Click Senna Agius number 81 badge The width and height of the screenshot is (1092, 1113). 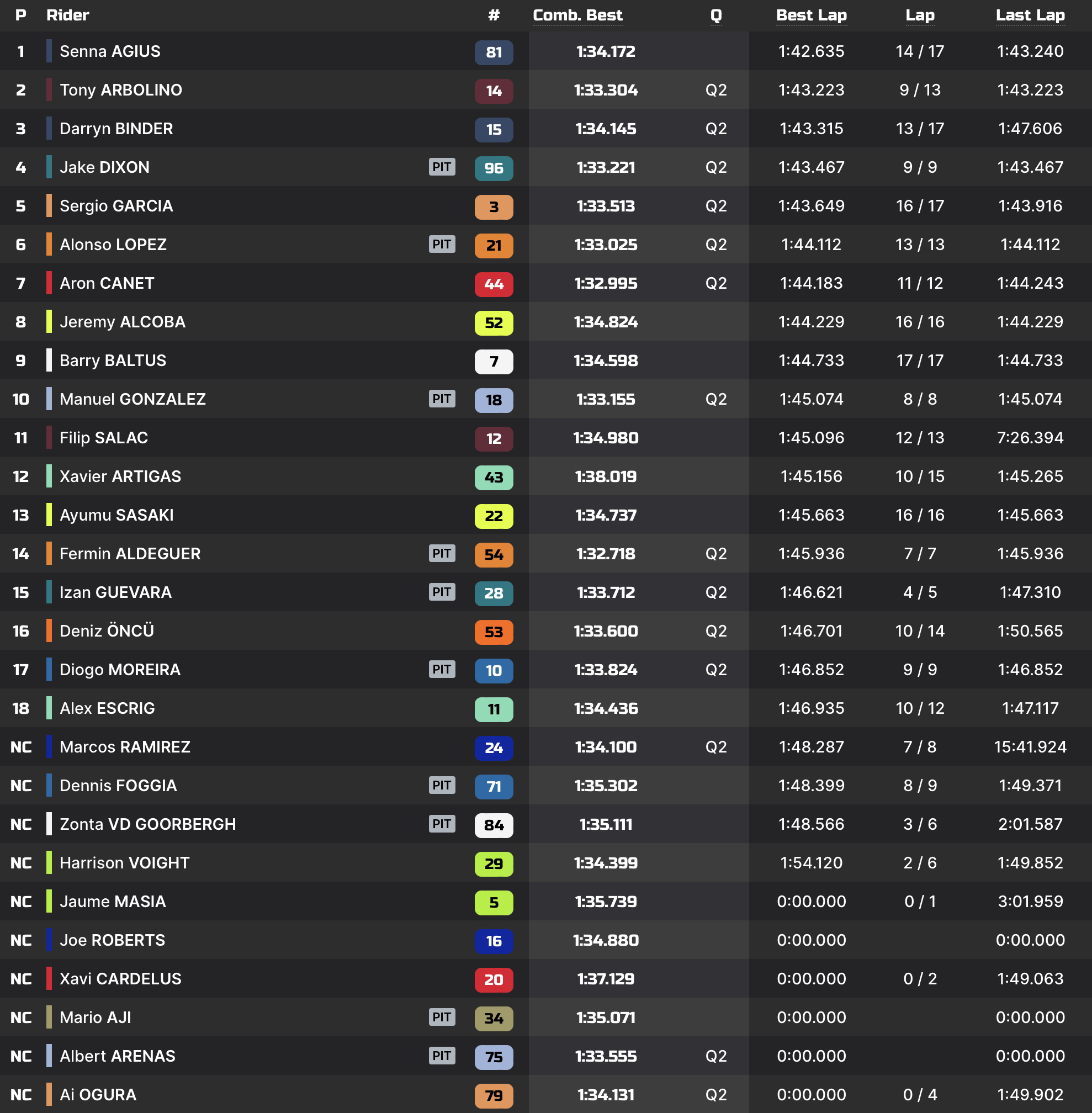(493, 52)
